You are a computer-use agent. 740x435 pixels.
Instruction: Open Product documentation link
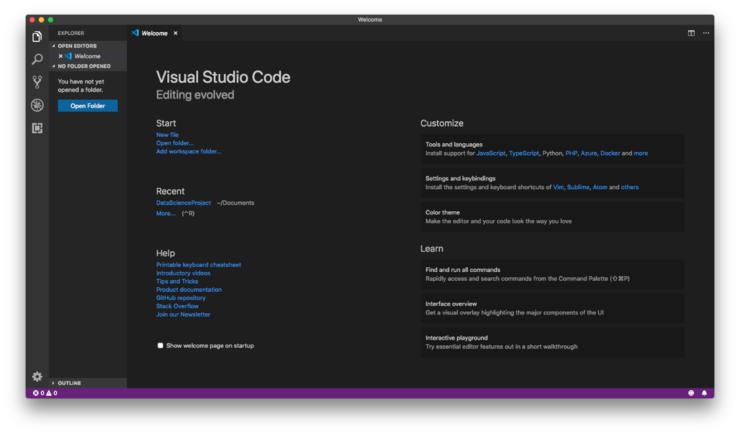point(189,290)
